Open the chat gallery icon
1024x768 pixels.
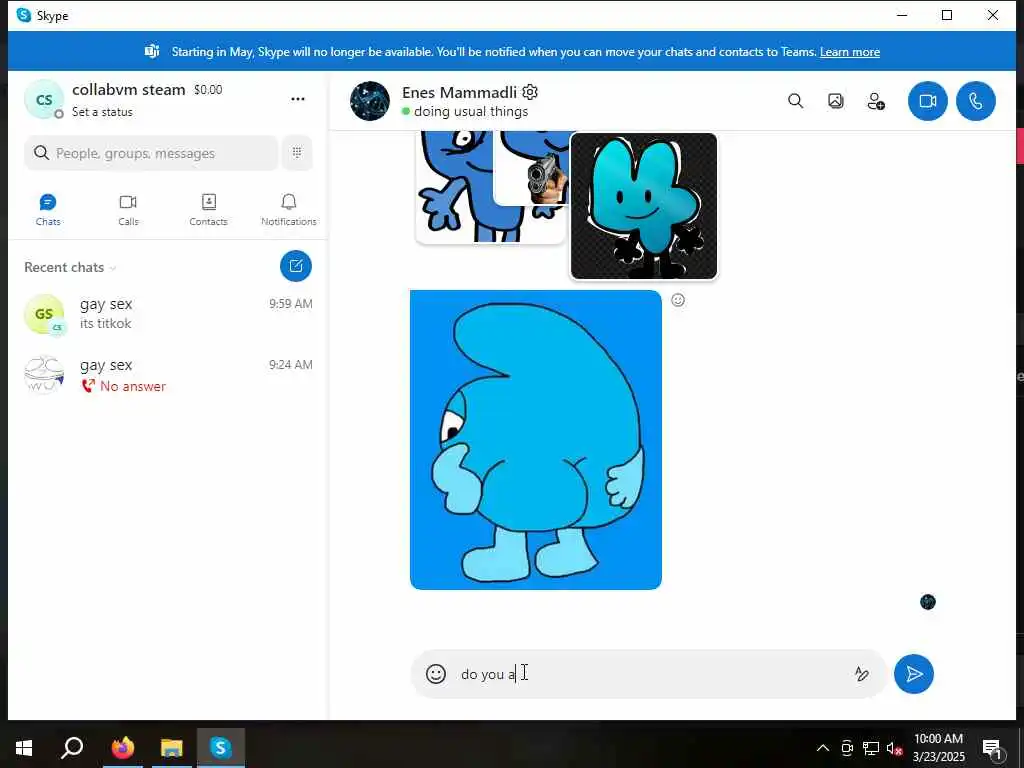coord(835,101)
